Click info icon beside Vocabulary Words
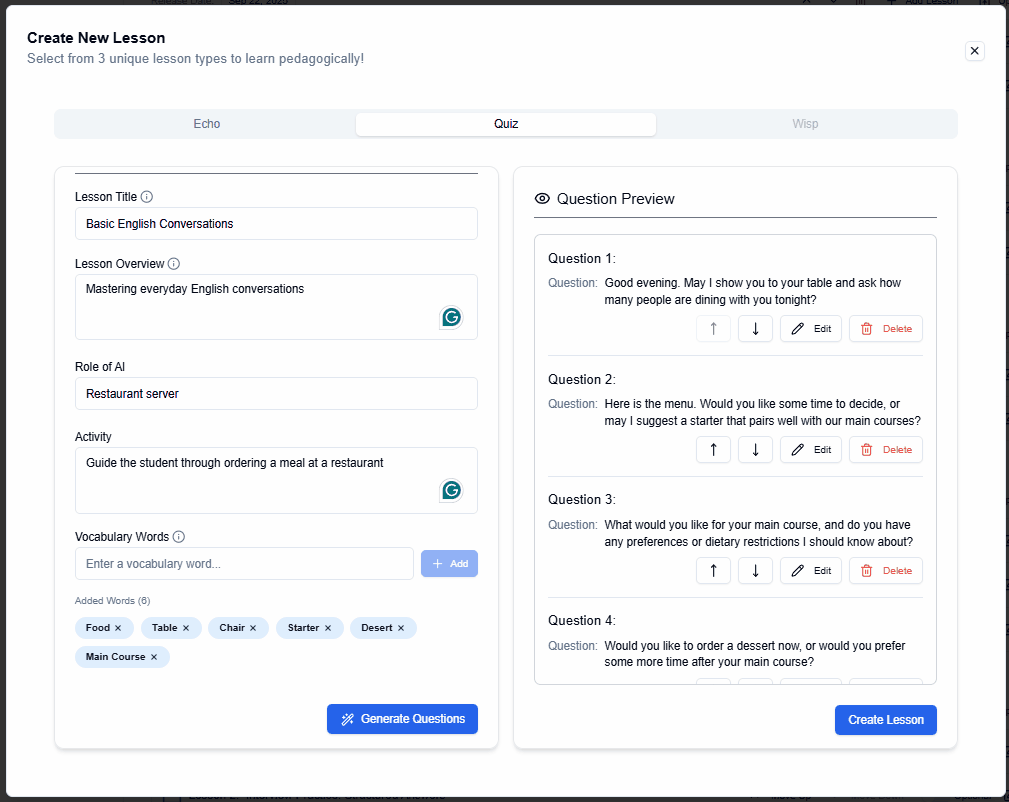1009x802 pixels. point(179,537)
